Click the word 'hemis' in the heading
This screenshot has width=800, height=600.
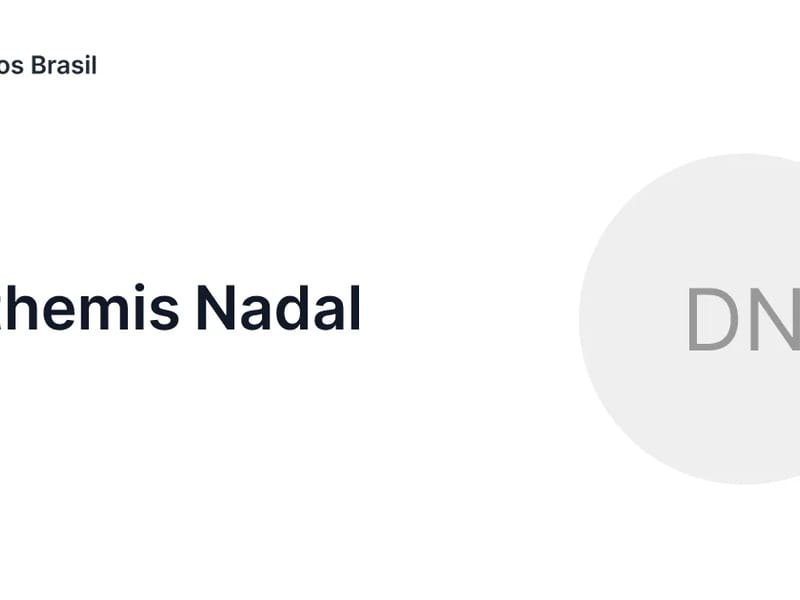click(x=90, y=308)
